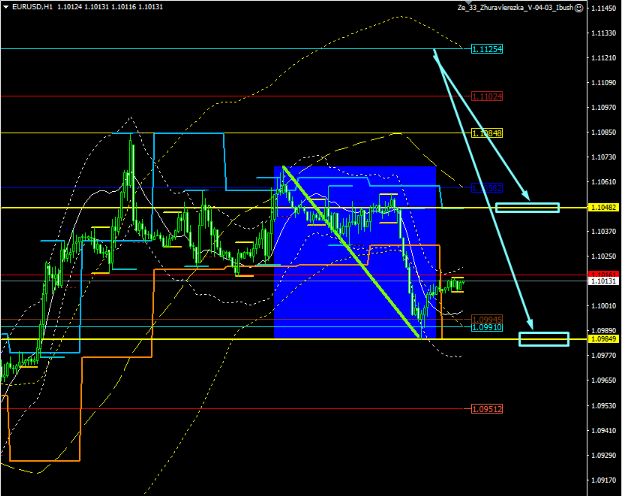Image resolution: width=623 pixels, height=496 pixels.
Task: Click the yellow 1.10482 price axis tag
Action: (600, 207)
